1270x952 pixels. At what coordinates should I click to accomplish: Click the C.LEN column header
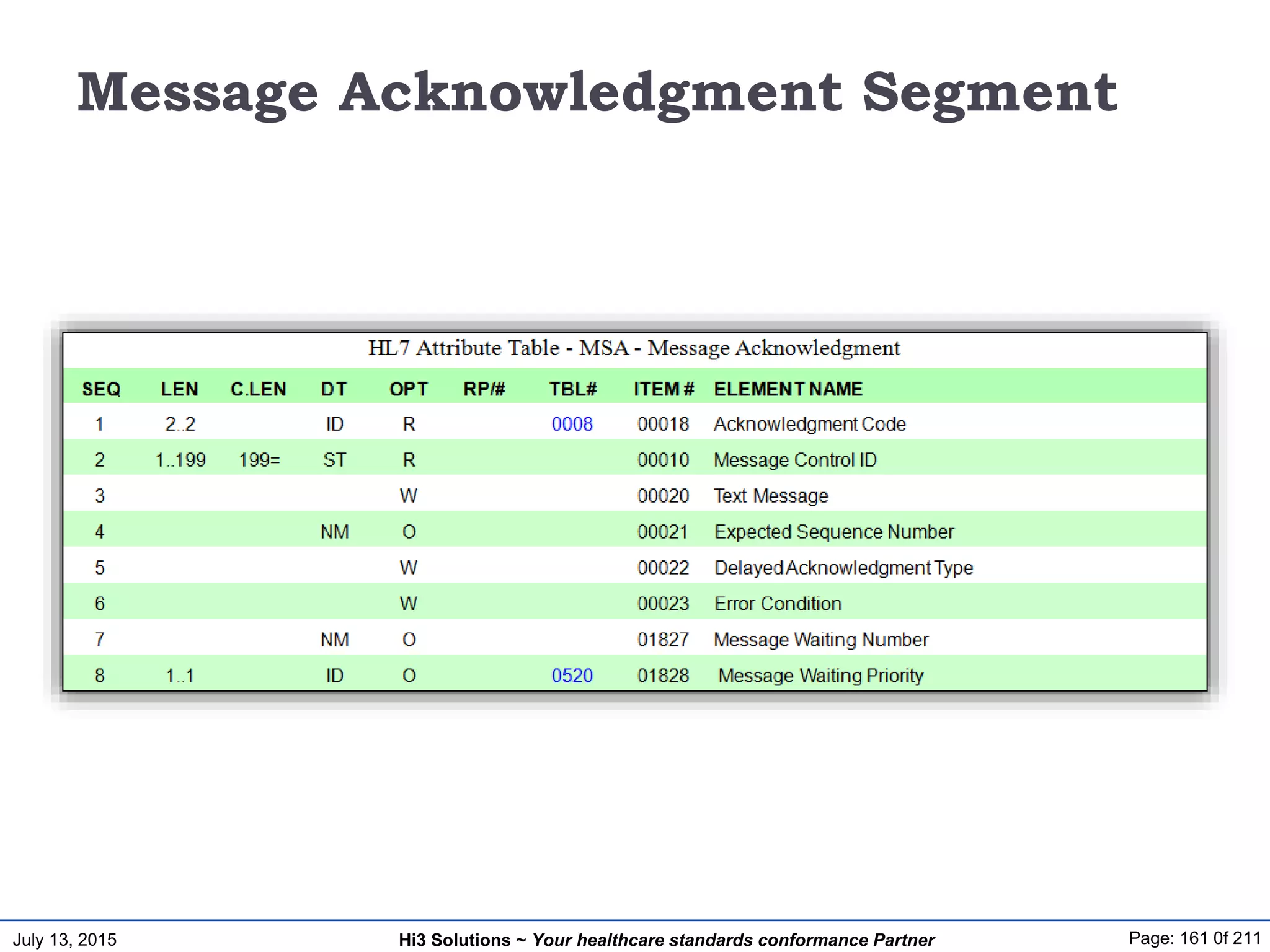click(x=258, y=389)
